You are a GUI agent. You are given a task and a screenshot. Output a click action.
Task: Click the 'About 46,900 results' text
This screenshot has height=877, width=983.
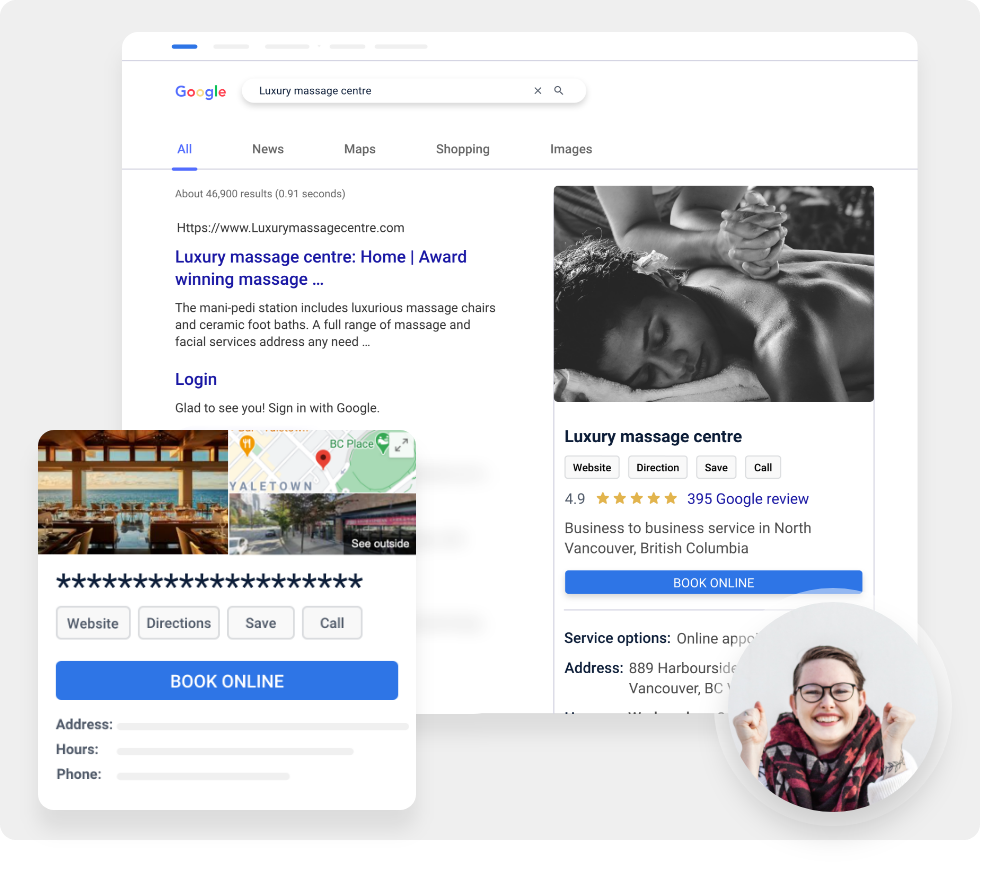(260, 194)
